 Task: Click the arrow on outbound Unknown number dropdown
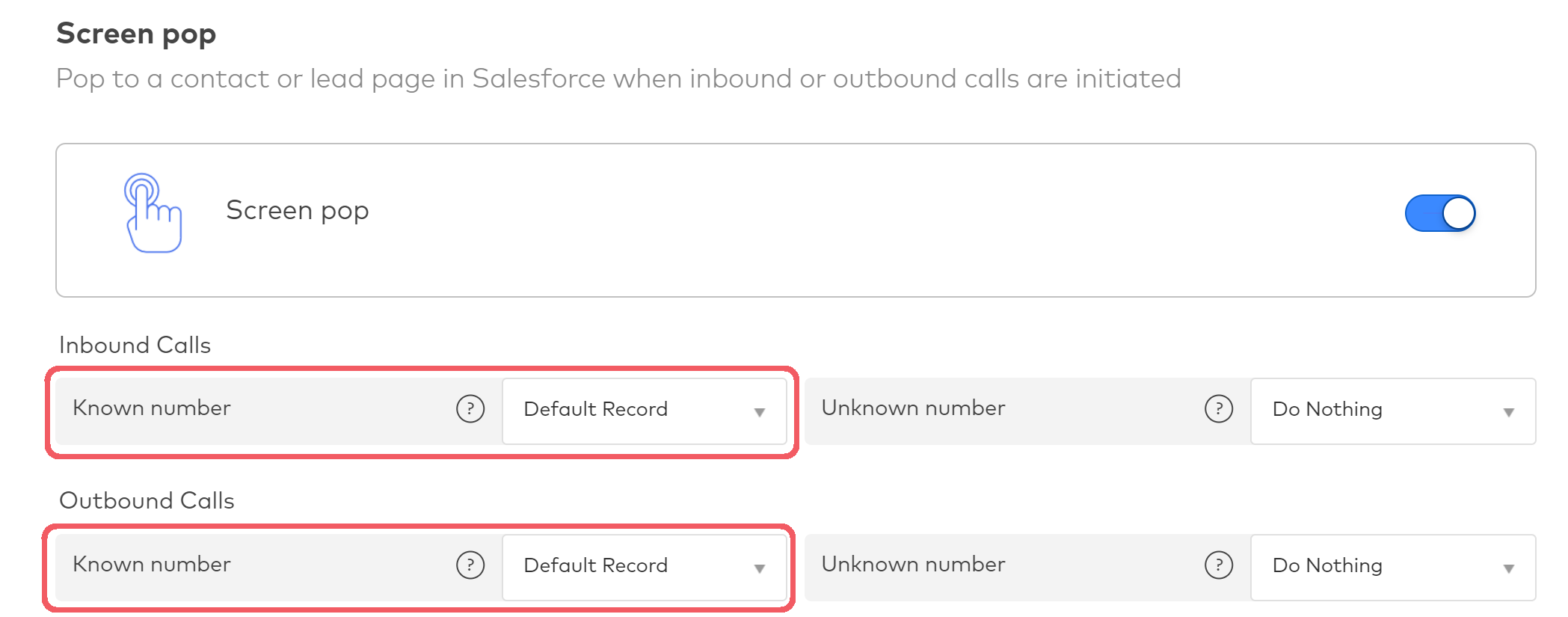[x=1509, y=568]
